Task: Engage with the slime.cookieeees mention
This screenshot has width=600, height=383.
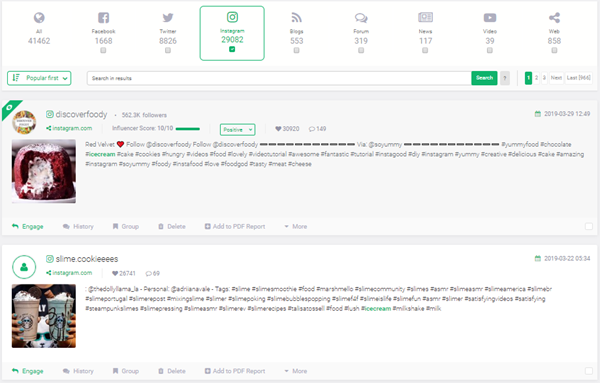Action: point(28,371)
